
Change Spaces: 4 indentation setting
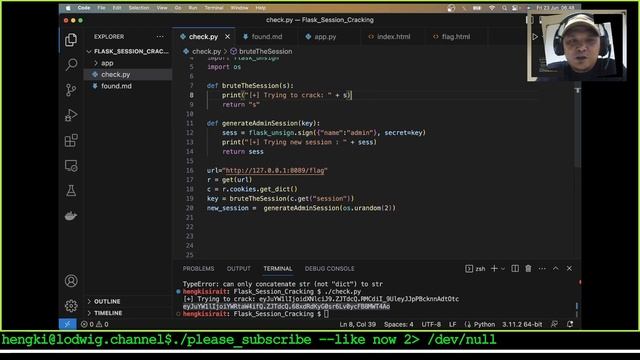tap(398, 324)
